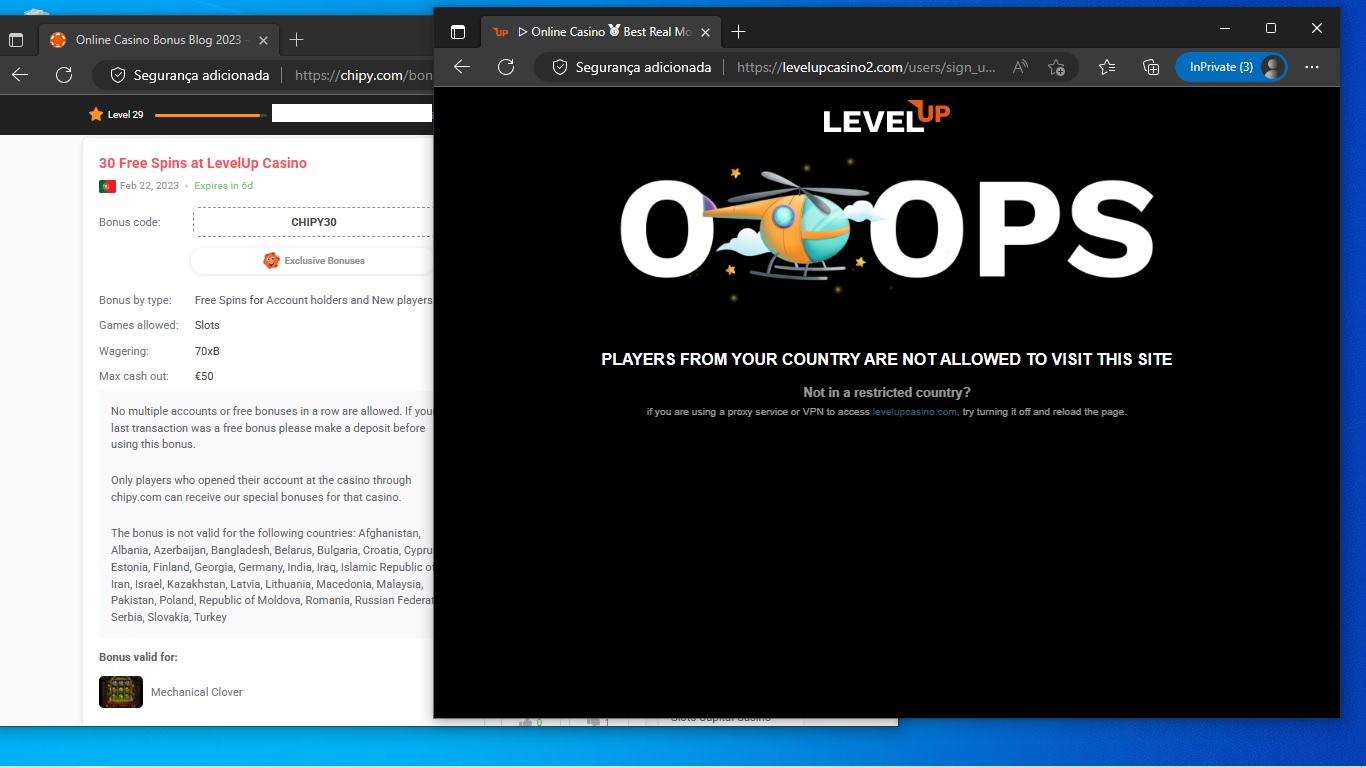Open the InPrivate profile menu

[x=1232, y=67]
